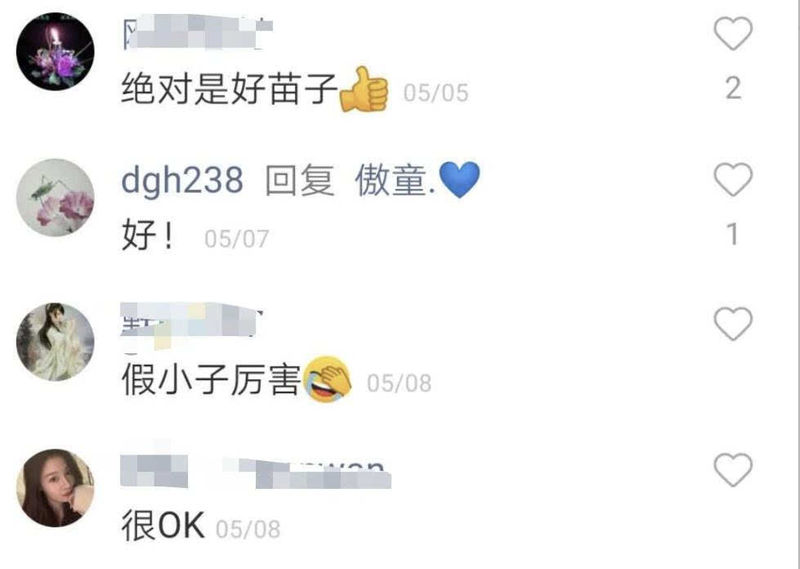
Task: Select the comment text 假小子厉害
Action: click(x=211, y=380)
